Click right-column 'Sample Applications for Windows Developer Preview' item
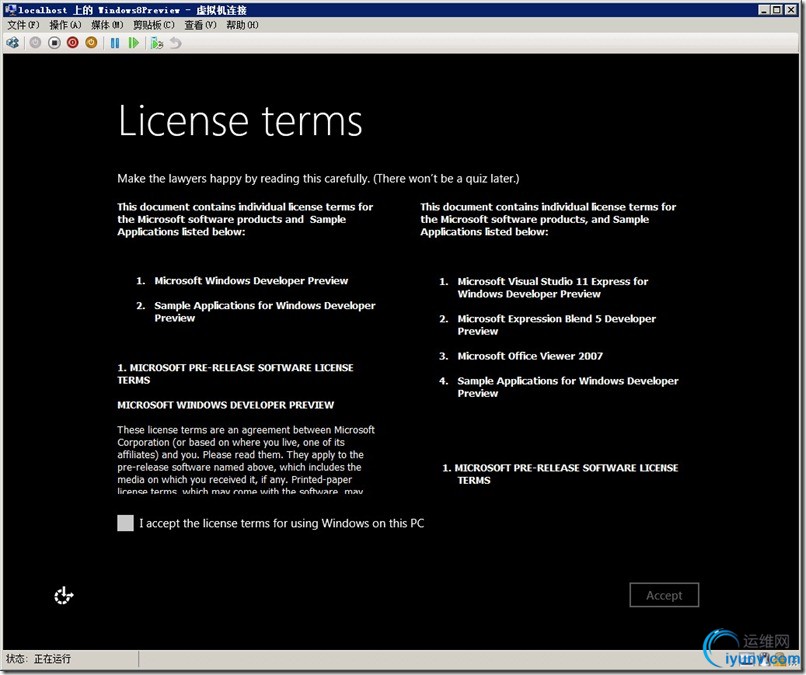 coord(568,387)
